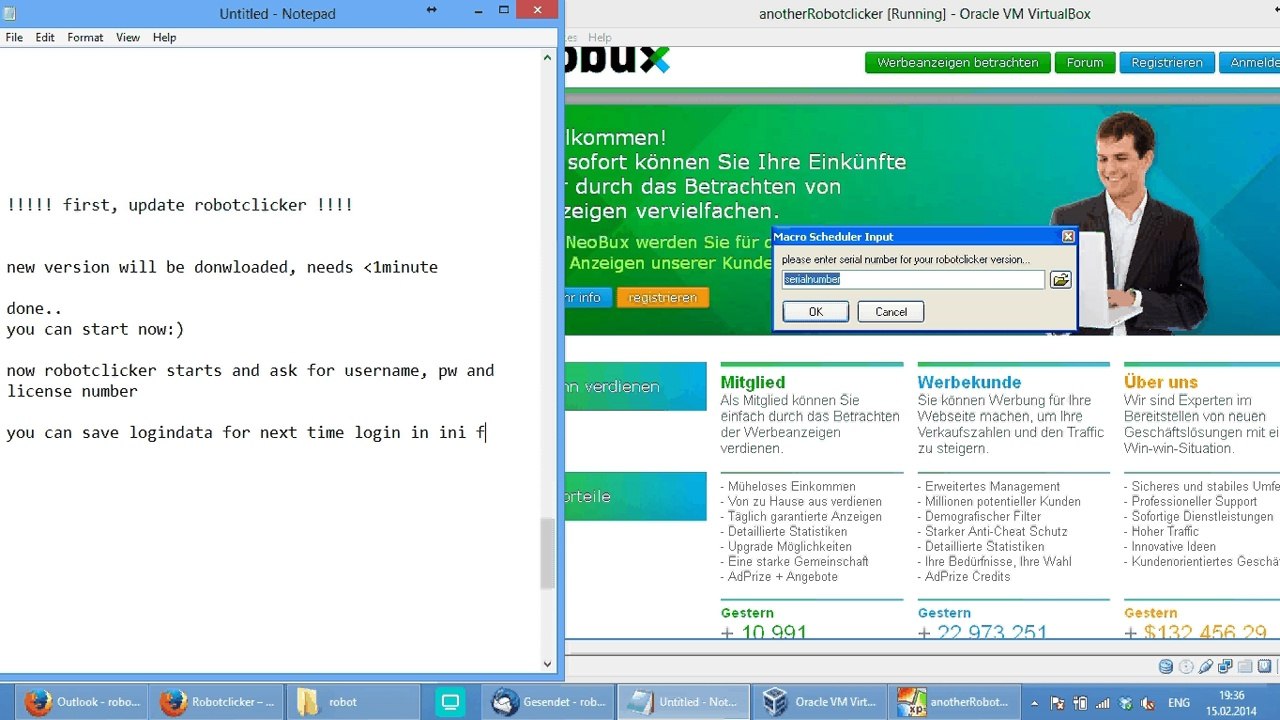
Task: Click the network signal tray icon
Action: 1101,702
